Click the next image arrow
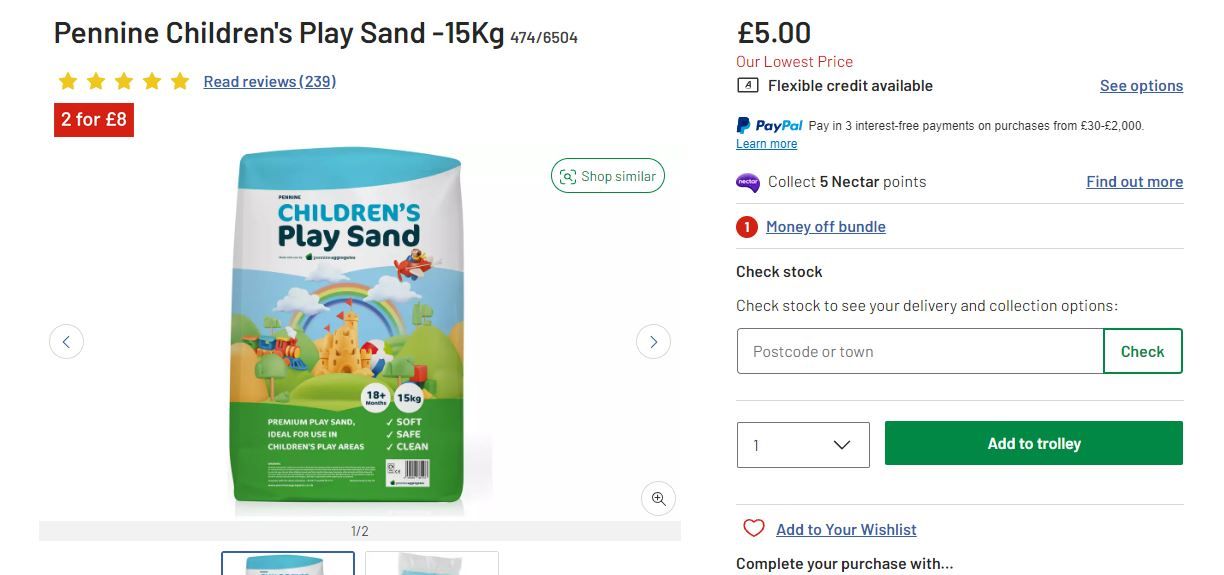1224x575 pixels. (x=653, y=342)
